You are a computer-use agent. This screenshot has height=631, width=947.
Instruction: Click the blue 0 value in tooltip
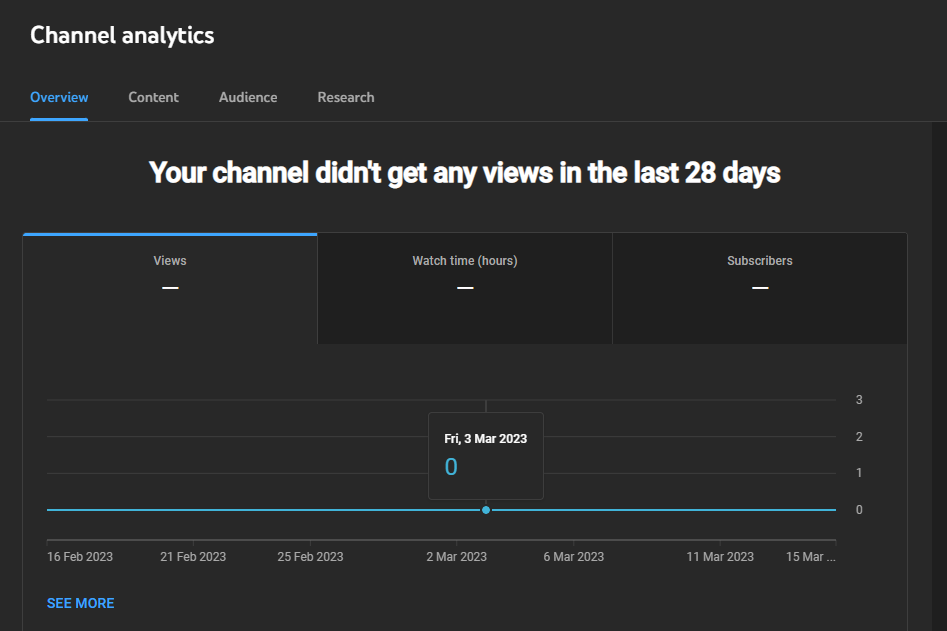point(451,467)
